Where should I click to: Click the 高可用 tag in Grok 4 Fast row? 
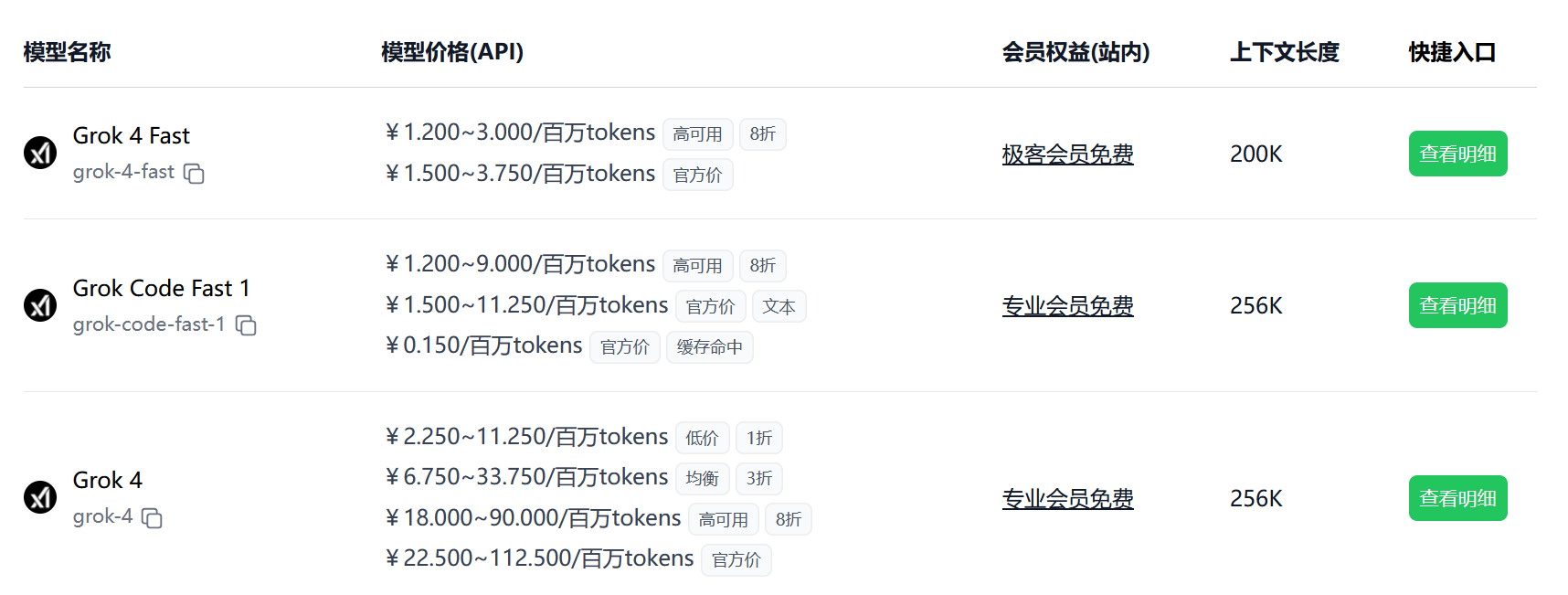(698, 134)
